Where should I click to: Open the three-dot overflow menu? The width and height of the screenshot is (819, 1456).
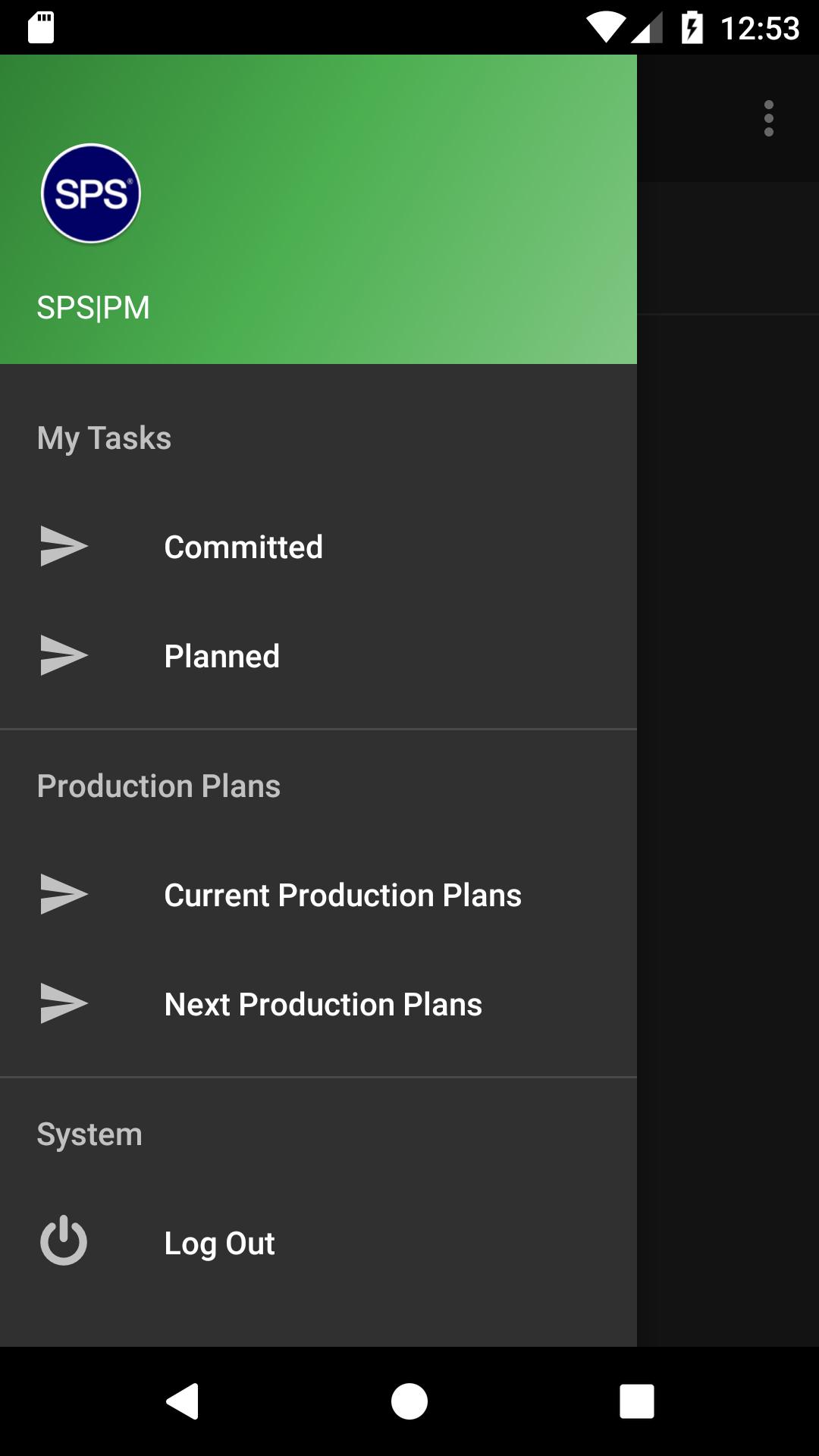pos(769,118)
